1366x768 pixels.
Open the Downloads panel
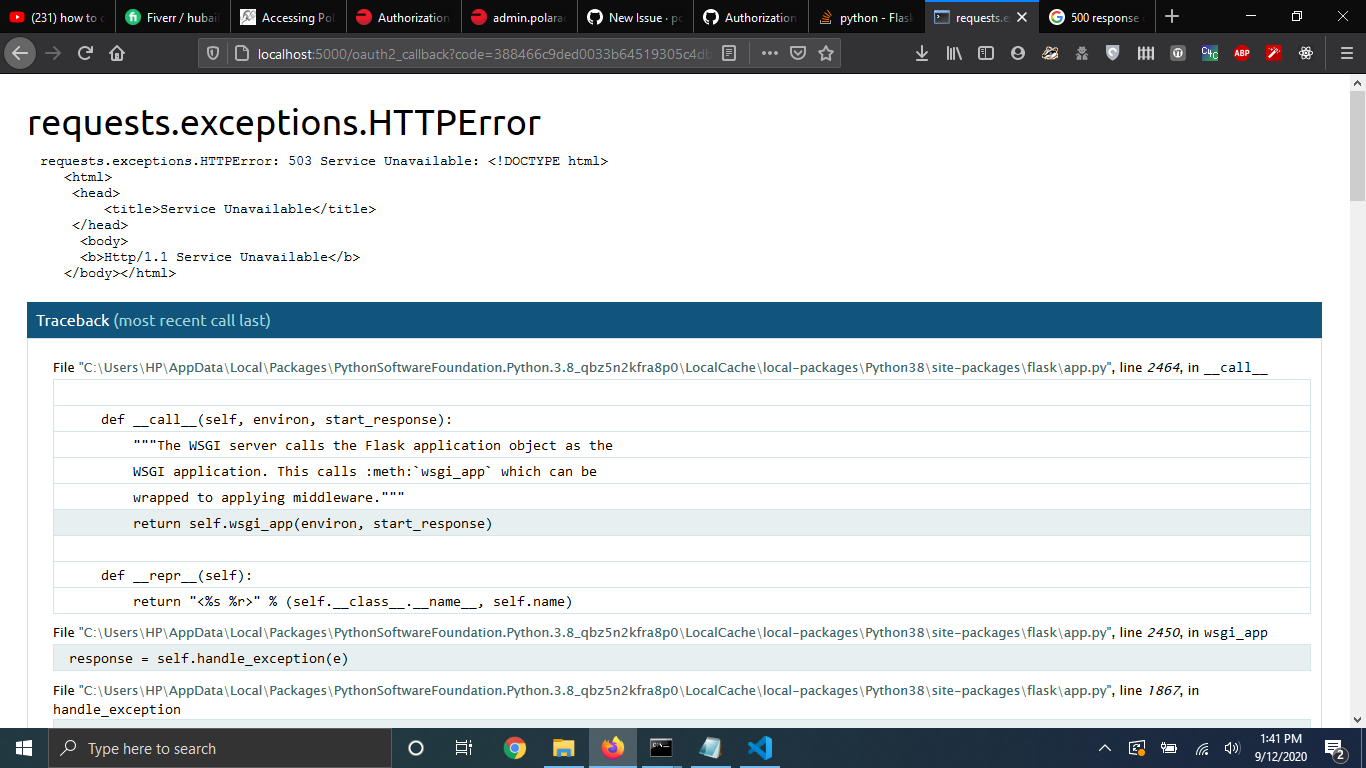pyautogui.click(x=922, y=54)
